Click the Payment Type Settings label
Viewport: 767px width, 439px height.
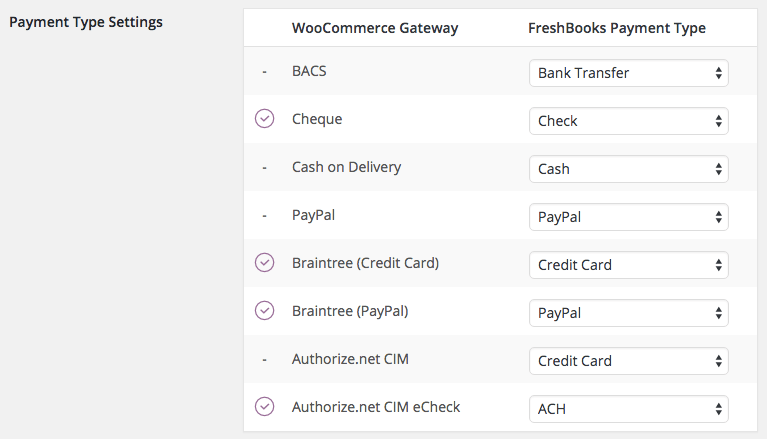tap(86, 22)
